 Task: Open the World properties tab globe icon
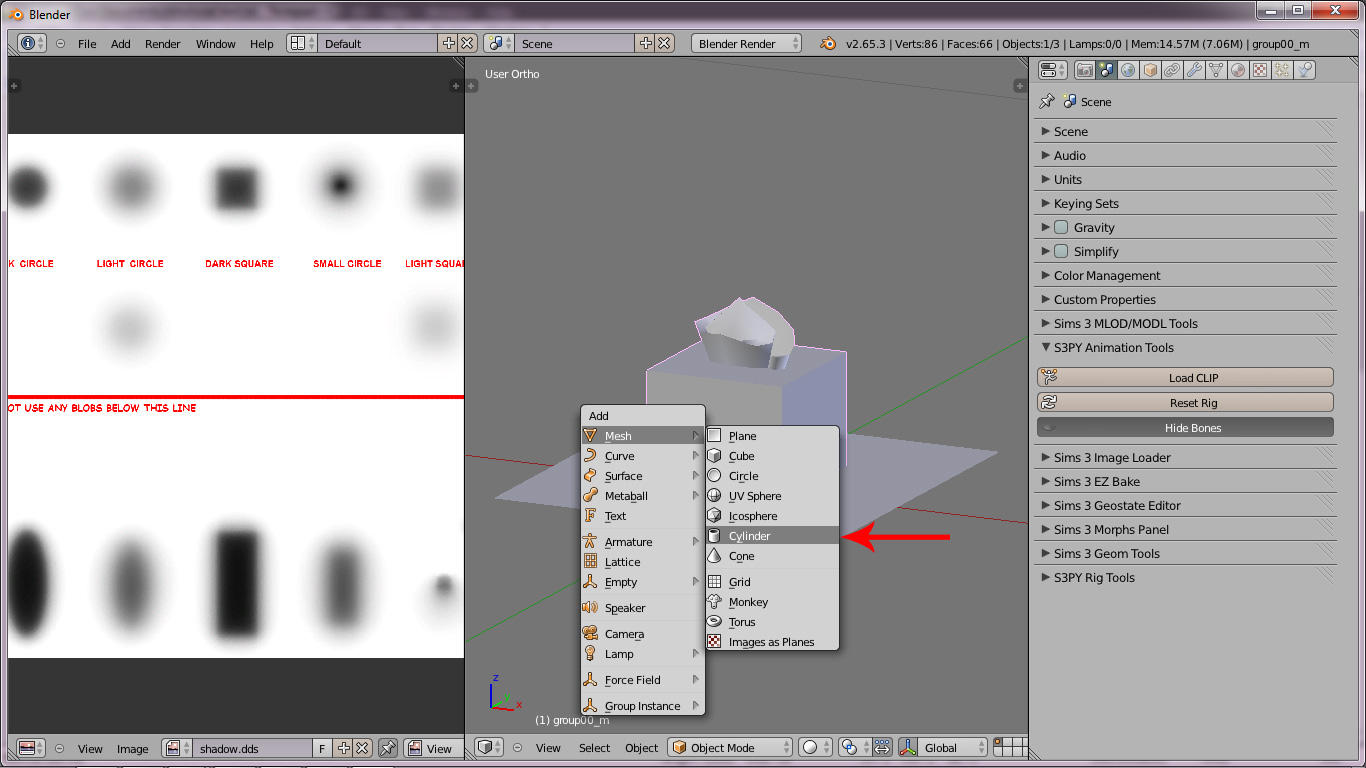[1128, 70]
